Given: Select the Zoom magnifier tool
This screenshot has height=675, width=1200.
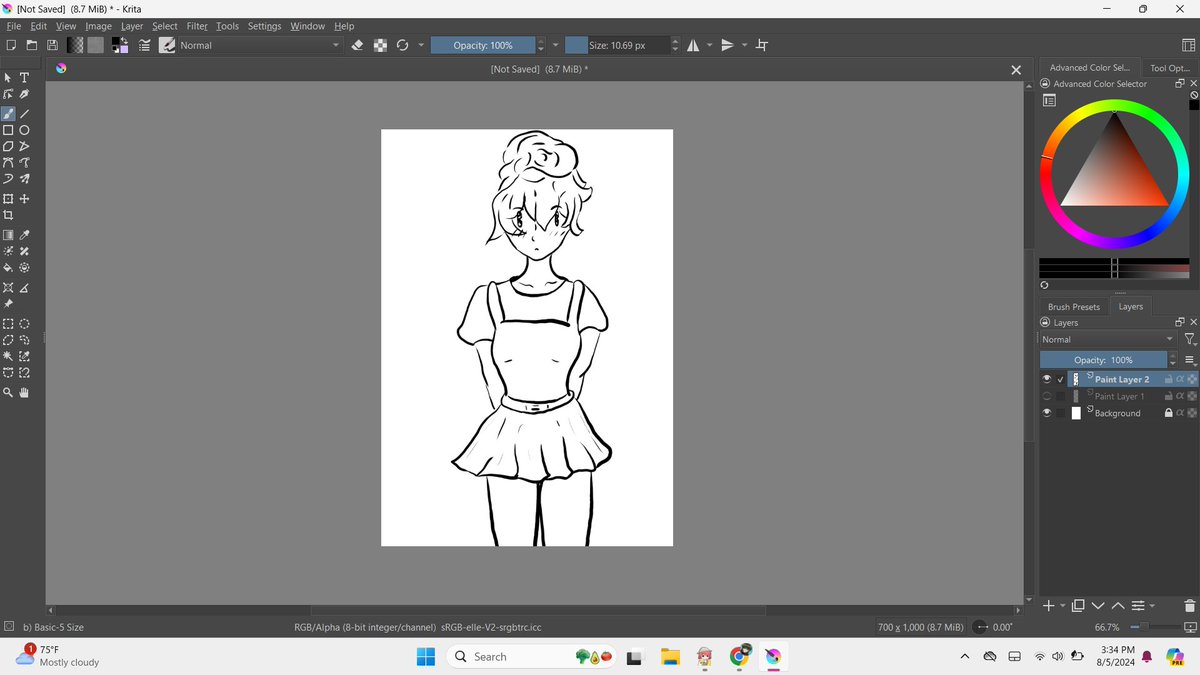Looking at the screenshot, I should [8, 393].
